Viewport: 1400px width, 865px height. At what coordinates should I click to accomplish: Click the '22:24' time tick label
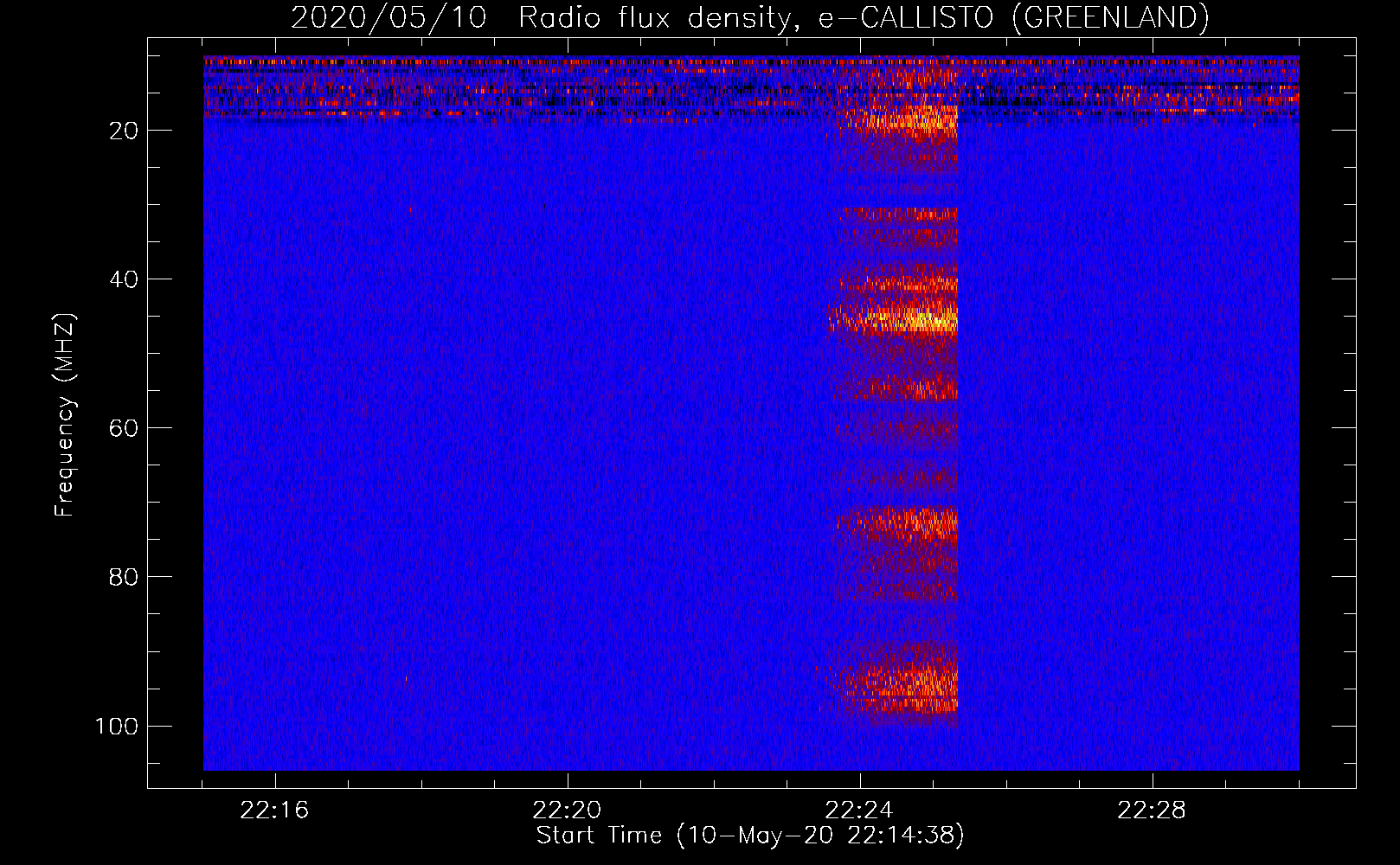pyautogui.click(x=859, y=811)
